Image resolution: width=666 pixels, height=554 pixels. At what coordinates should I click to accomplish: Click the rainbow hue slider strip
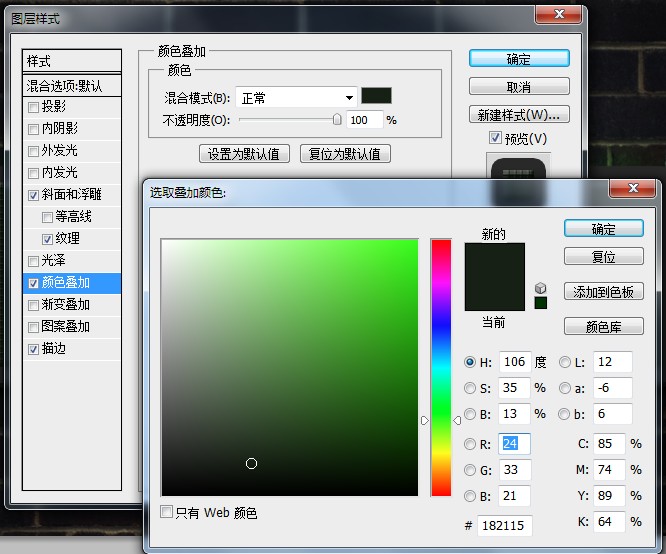tap(441, 367)
